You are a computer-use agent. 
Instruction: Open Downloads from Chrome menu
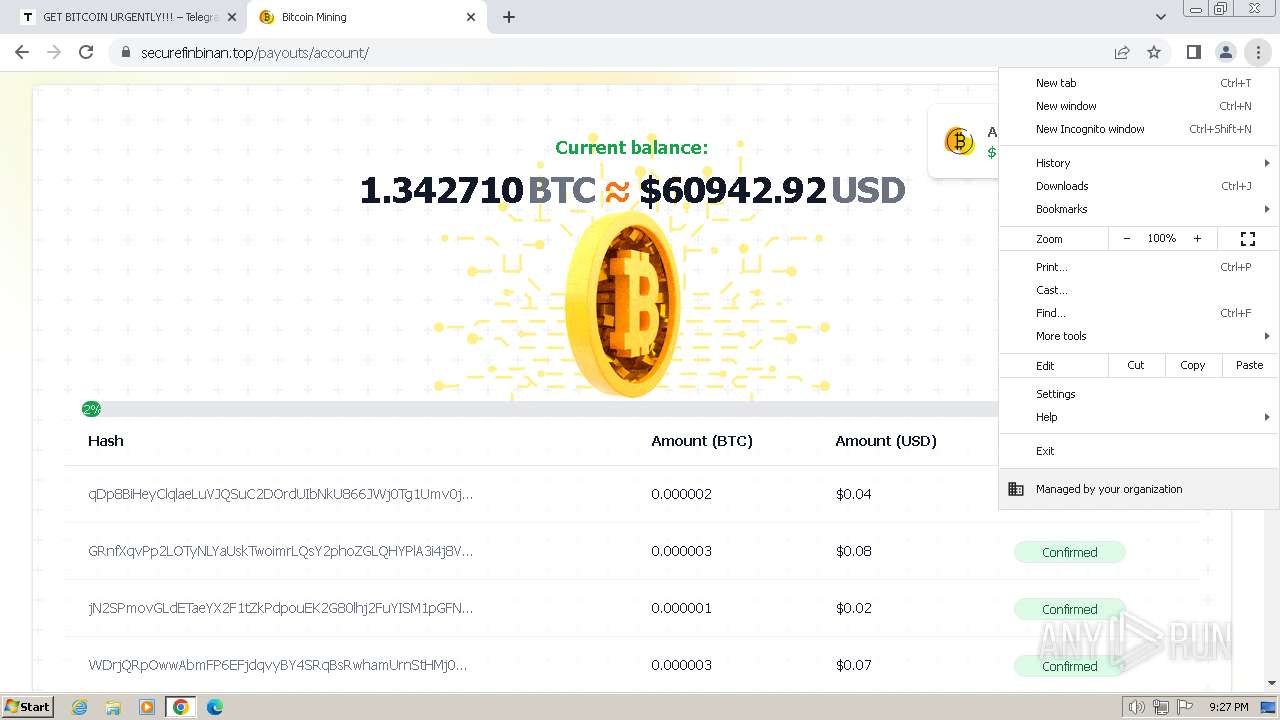(1139, 186)
